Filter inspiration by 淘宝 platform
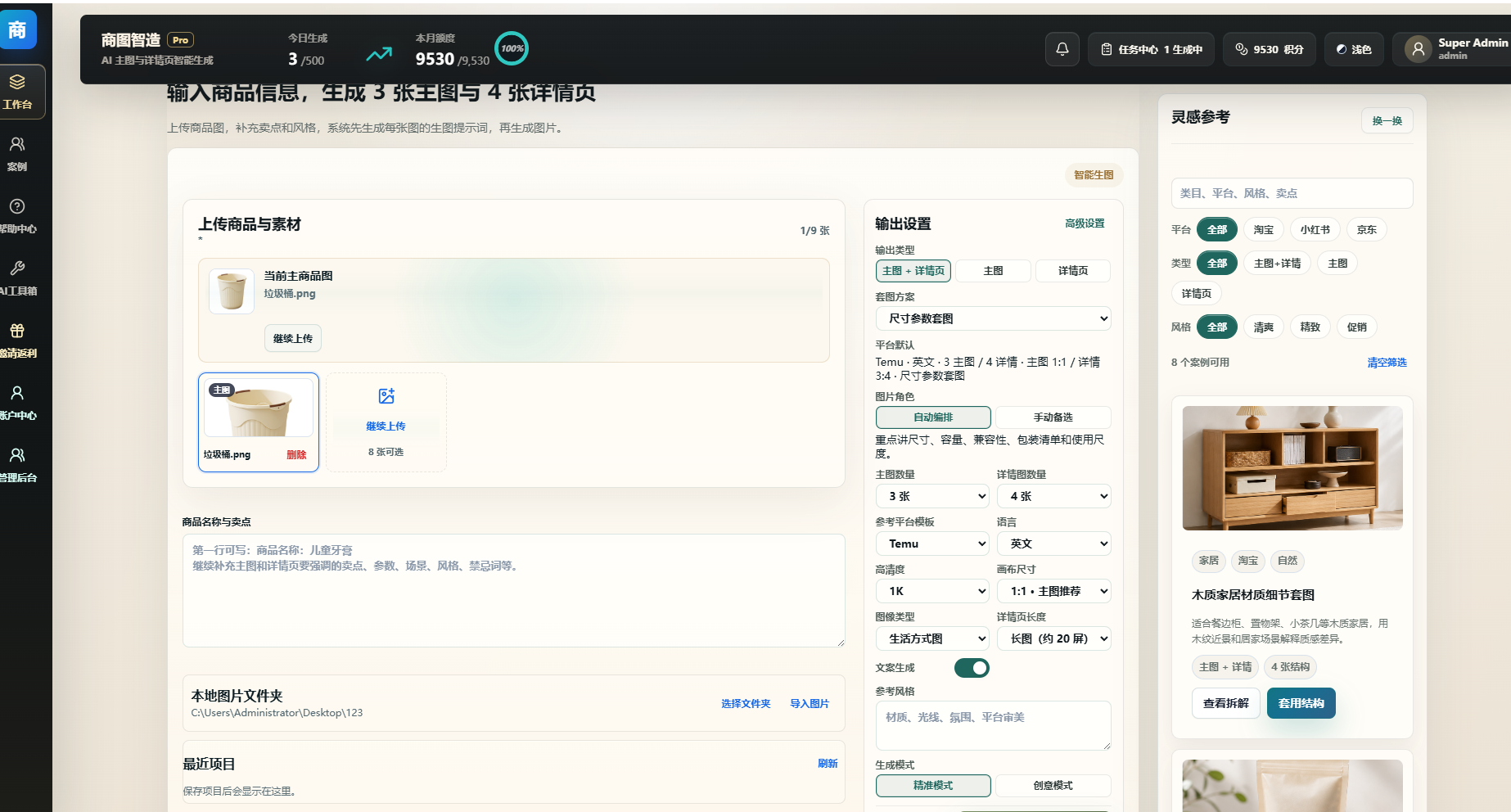This screenshot has height=812, width=1511. click(x=1264, y=230)
